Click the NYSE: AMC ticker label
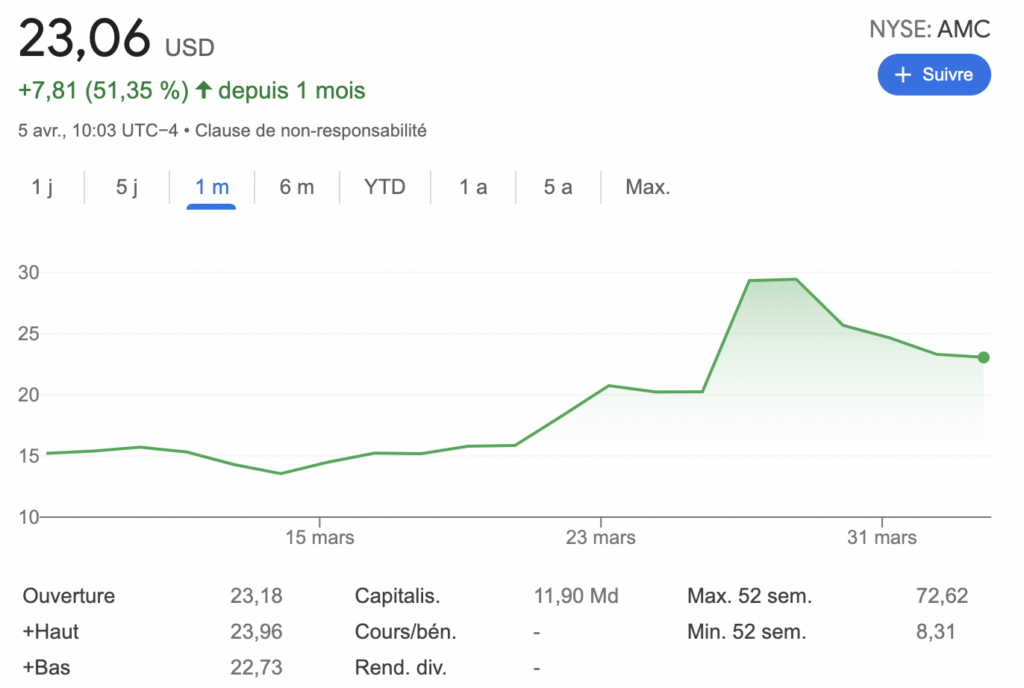This screenshot has width=1024, height=688. coord(930,30)
